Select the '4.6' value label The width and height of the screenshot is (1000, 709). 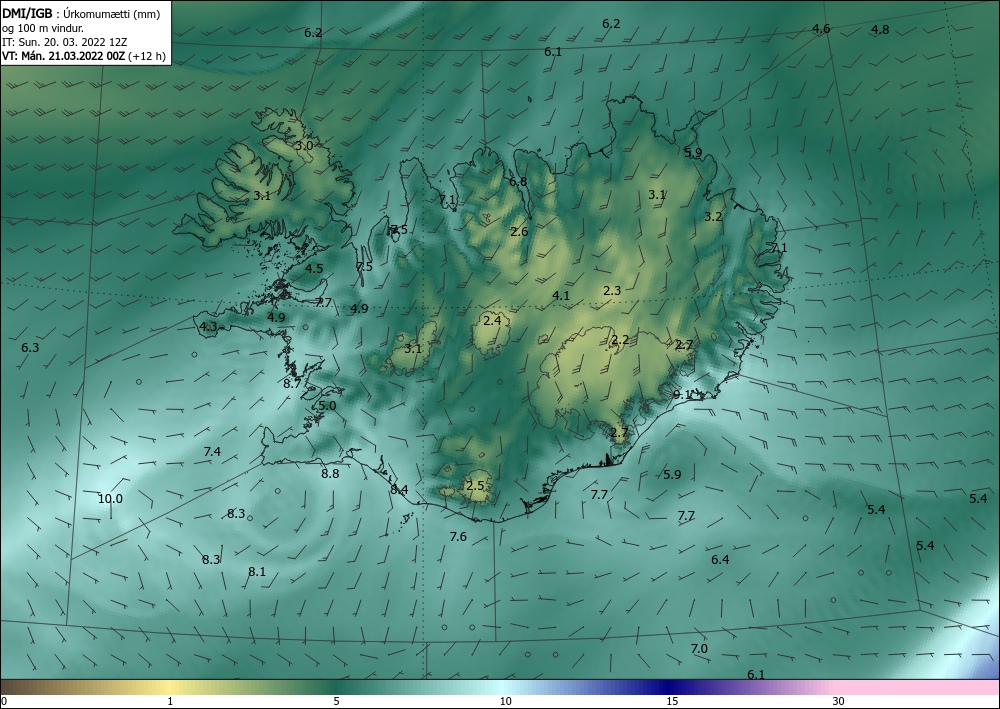pos(821,29)
